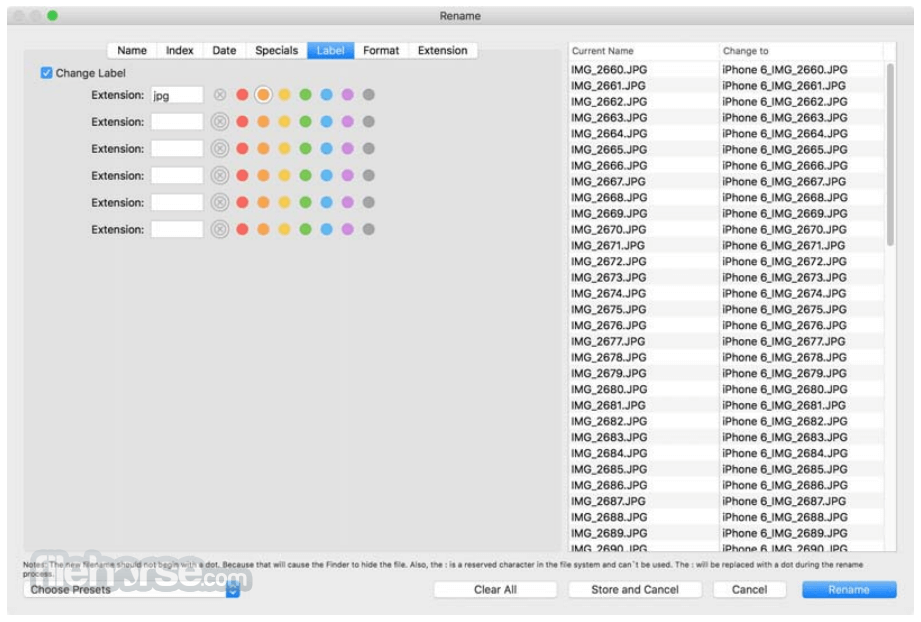
Task: Click the fifth Extension input field
Action: click(x=177, y=203)
